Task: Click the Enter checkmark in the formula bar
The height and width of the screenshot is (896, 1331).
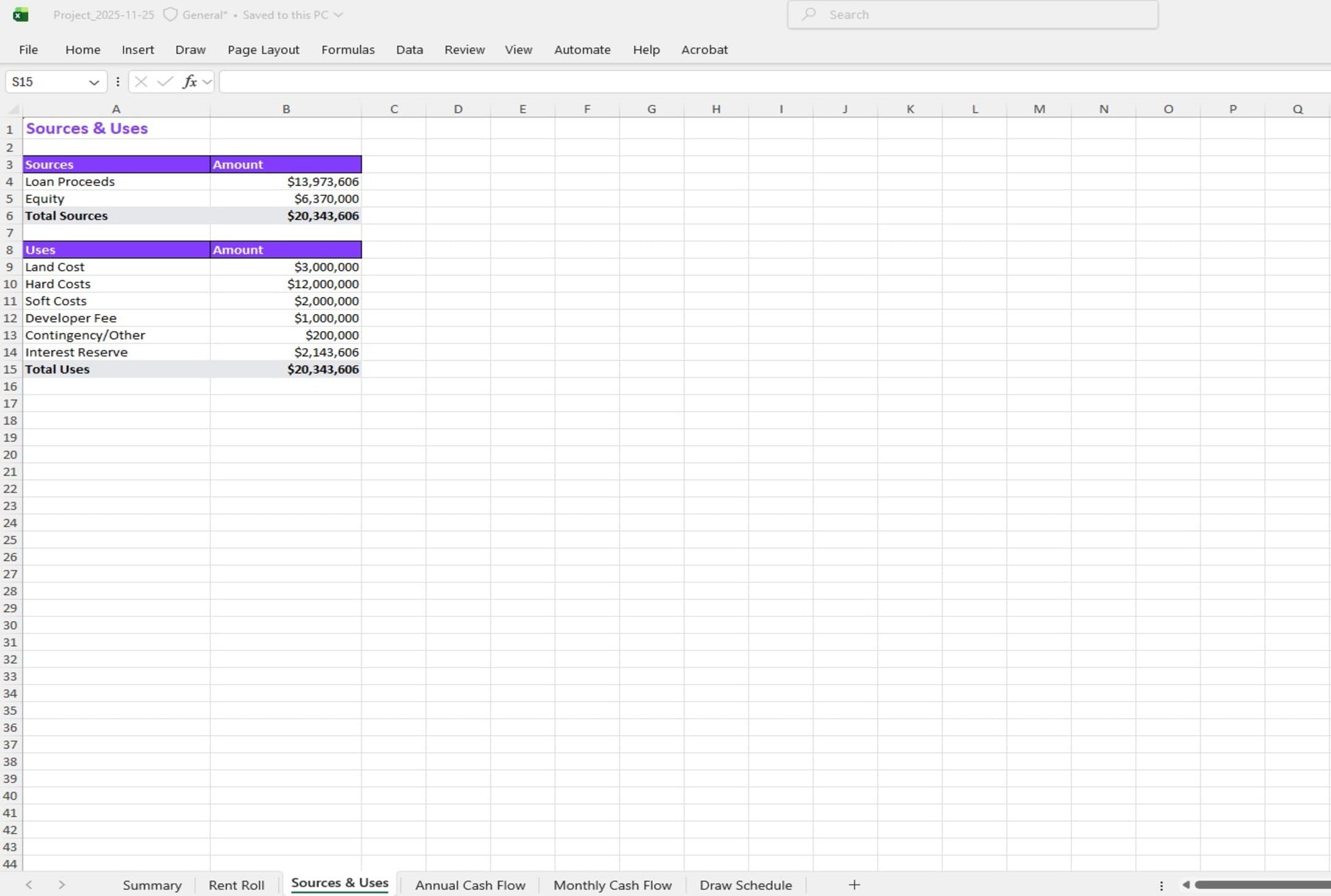Action: pyautogui.click(x=165, y=81)
